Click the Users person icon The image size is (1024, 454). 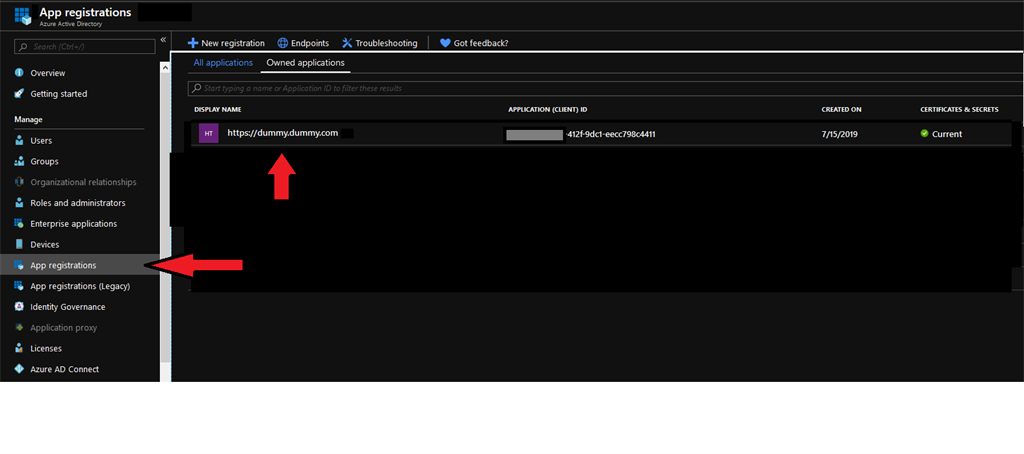[19, 140]
